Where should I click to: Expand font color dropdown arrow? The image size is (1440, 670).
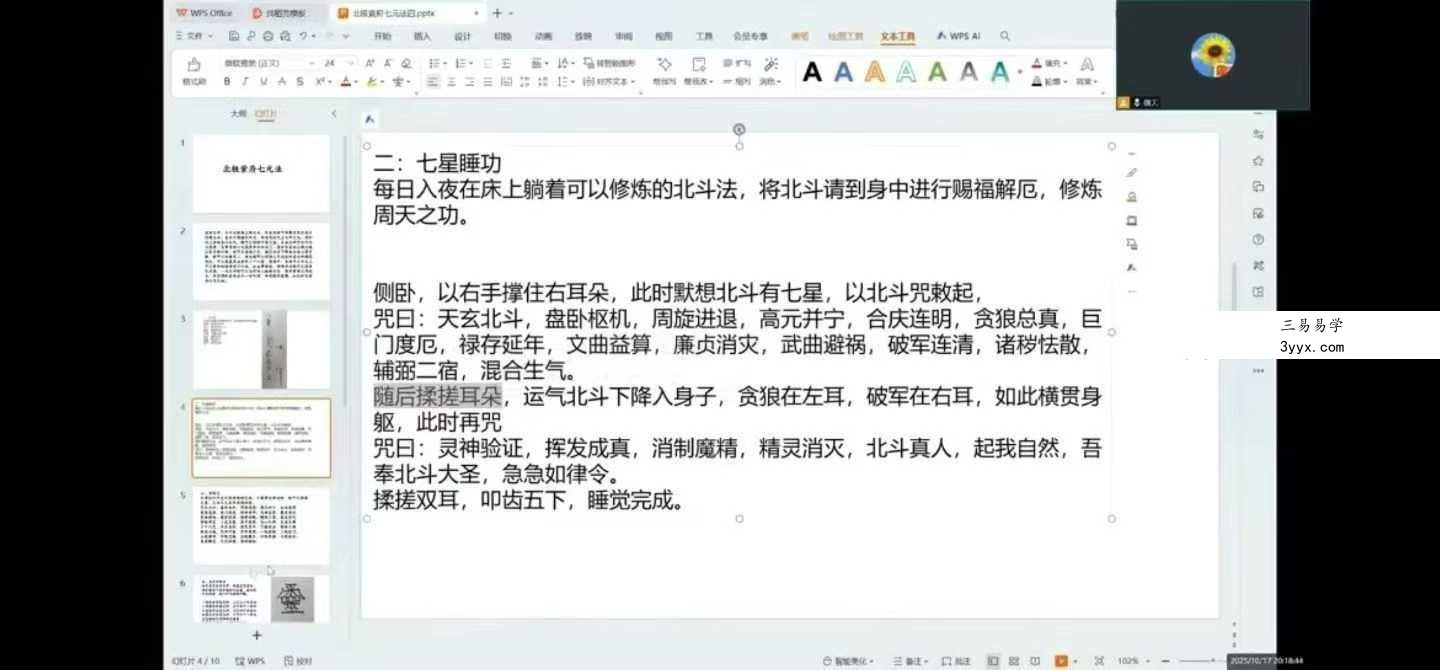coord(356,82)
